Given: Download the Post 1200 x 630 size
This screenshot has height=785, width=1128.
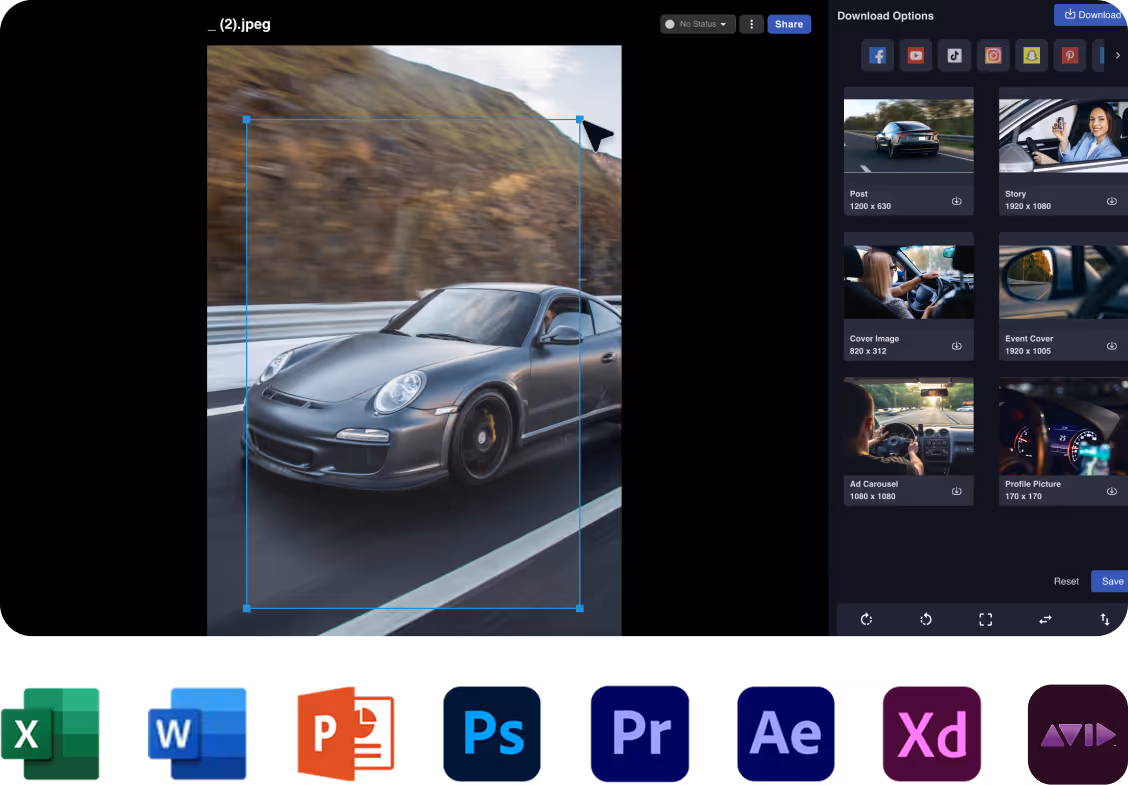Looking at the screenshot, I should coord(957,201).
